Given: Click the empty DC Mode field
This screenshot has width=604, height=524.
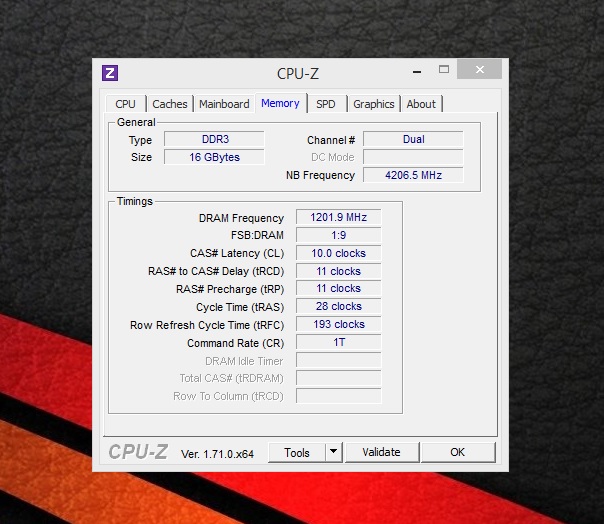Looking at the screenshot, I should click(x=413, y=157).
